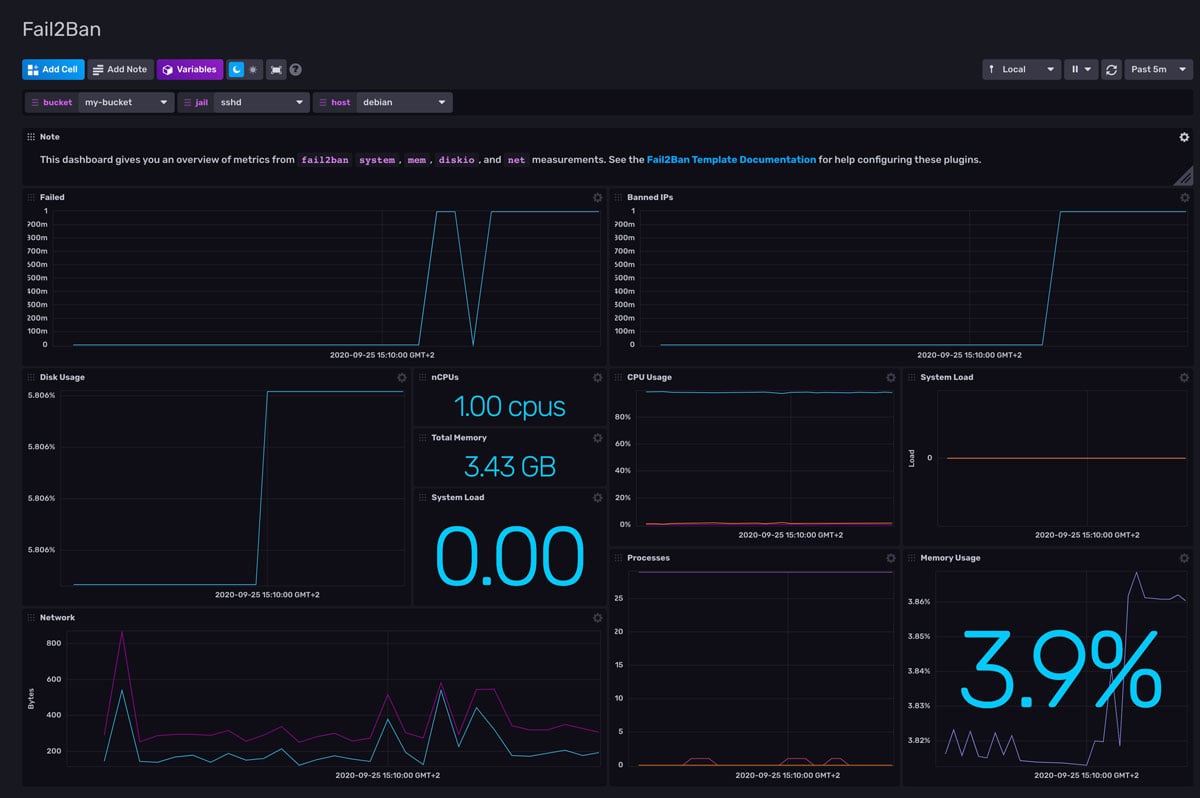The image size is (1200, 798).
Task: Pause dashboard auto-refresh
Action: [x=1073, y=69]
